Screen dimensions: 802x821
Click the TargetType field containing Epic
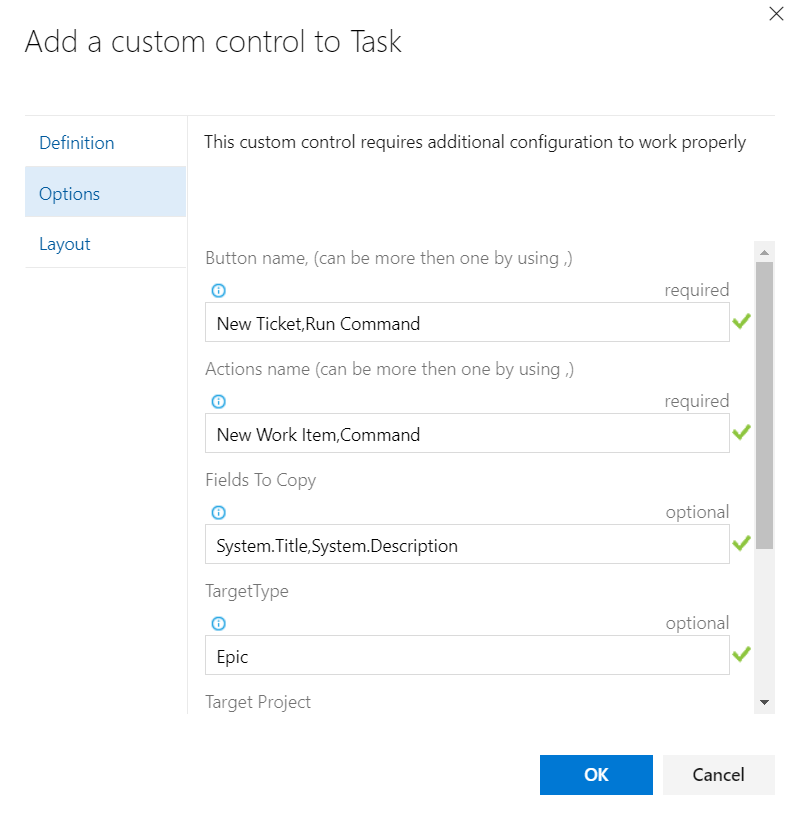(466, 656)
